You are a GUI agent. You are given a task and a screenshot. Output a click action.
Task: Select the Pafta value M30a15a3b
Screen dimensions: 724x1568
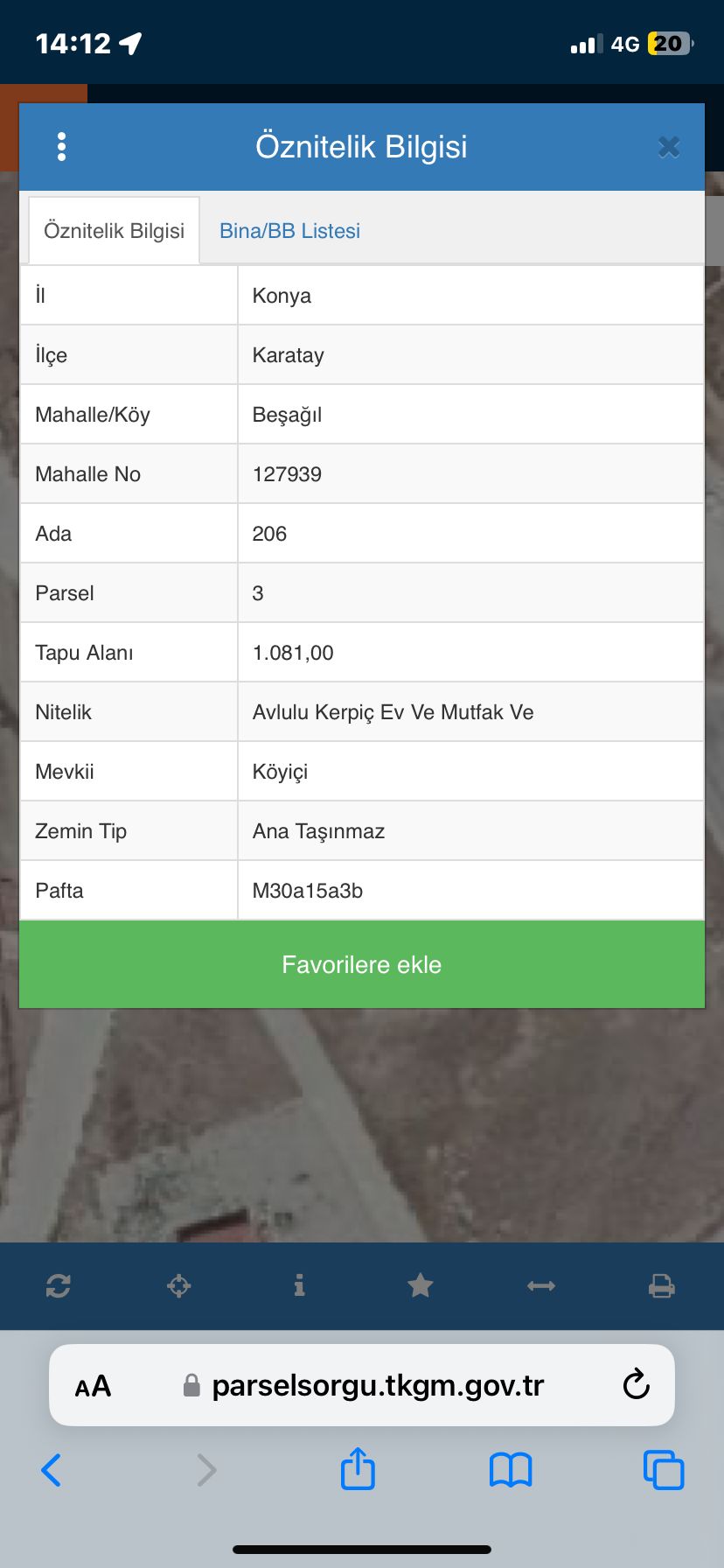[308, 891]
